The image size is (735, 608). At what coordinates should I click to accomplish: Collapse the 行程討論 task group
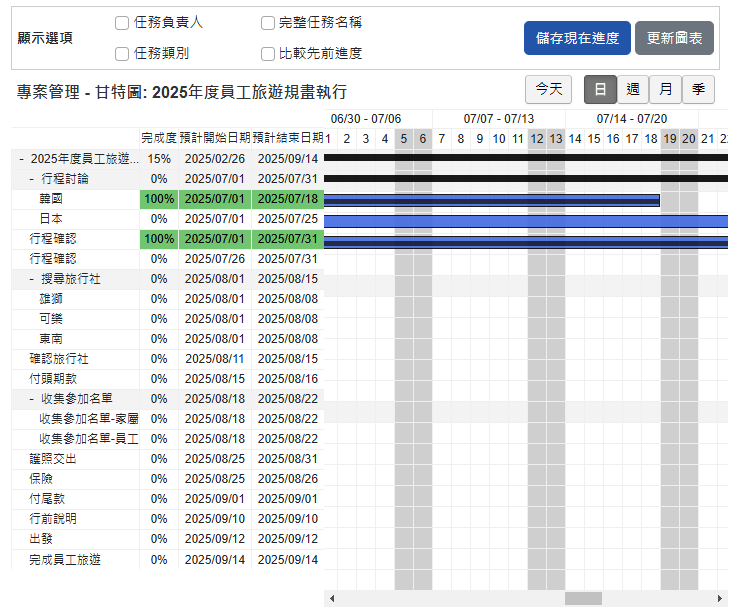32,179
